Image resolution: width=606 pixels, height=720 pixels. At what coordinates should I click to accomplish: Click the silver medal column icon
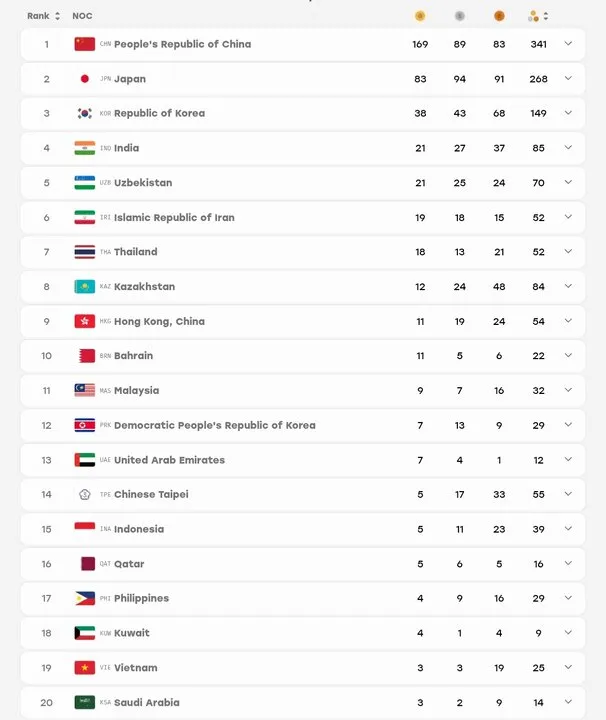click(460, 16)
